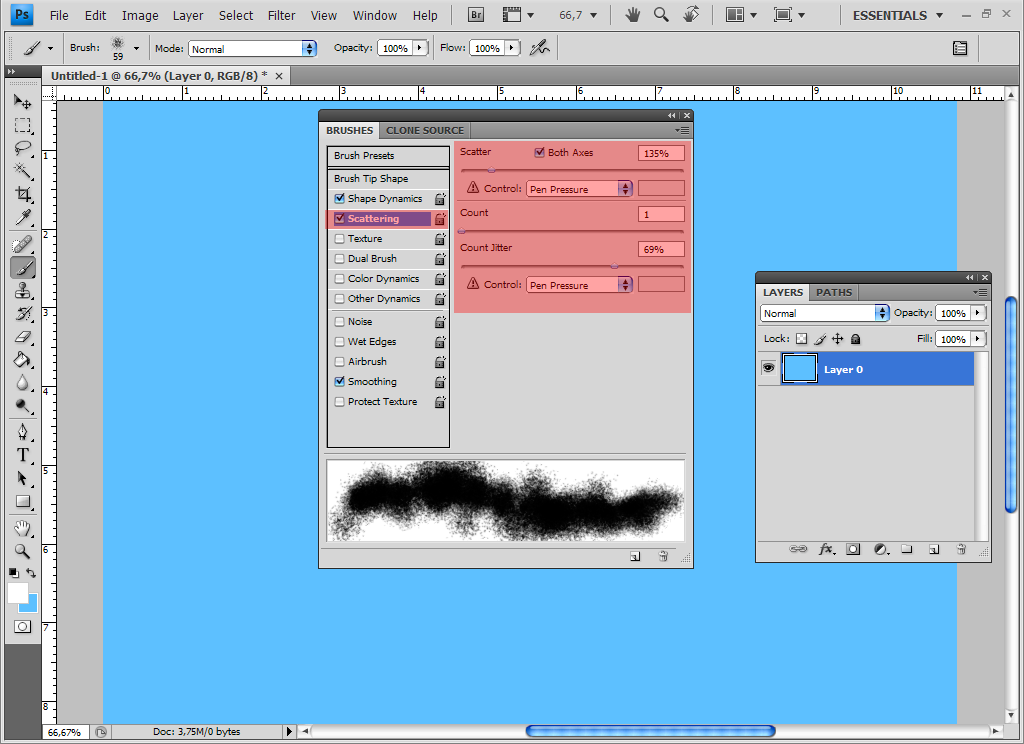1024x744 pixels.
Task: Open the Brush Tip Shape section
Action: tap(389, 178)
